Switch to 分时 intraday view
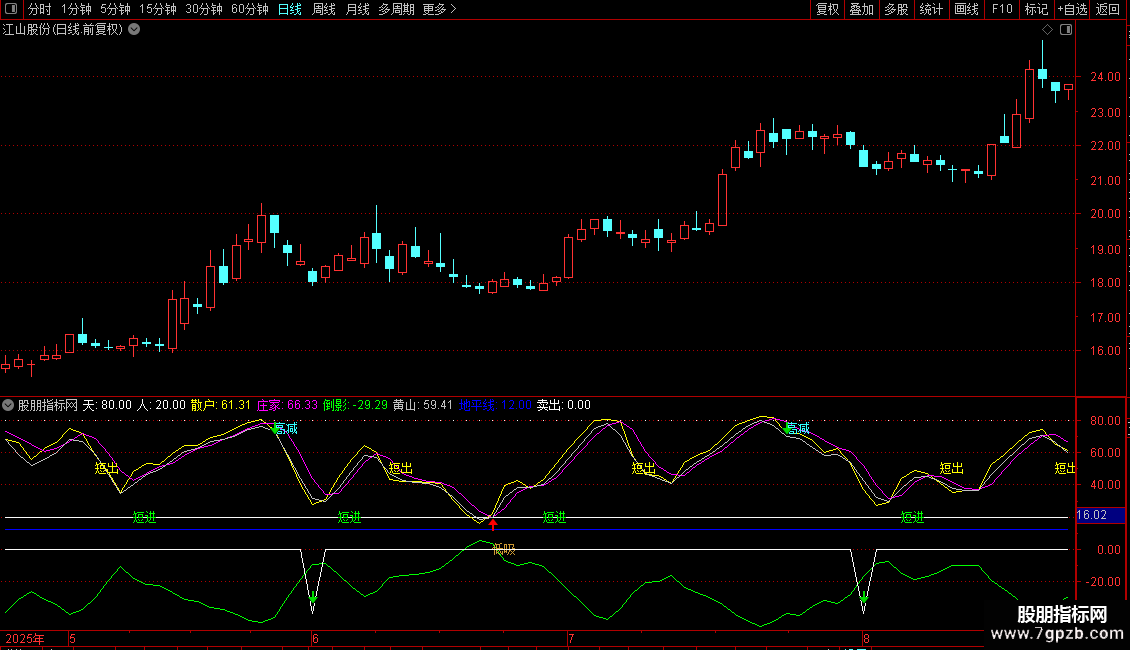This screenshot has width=1130, height=650. coord(39,9)
